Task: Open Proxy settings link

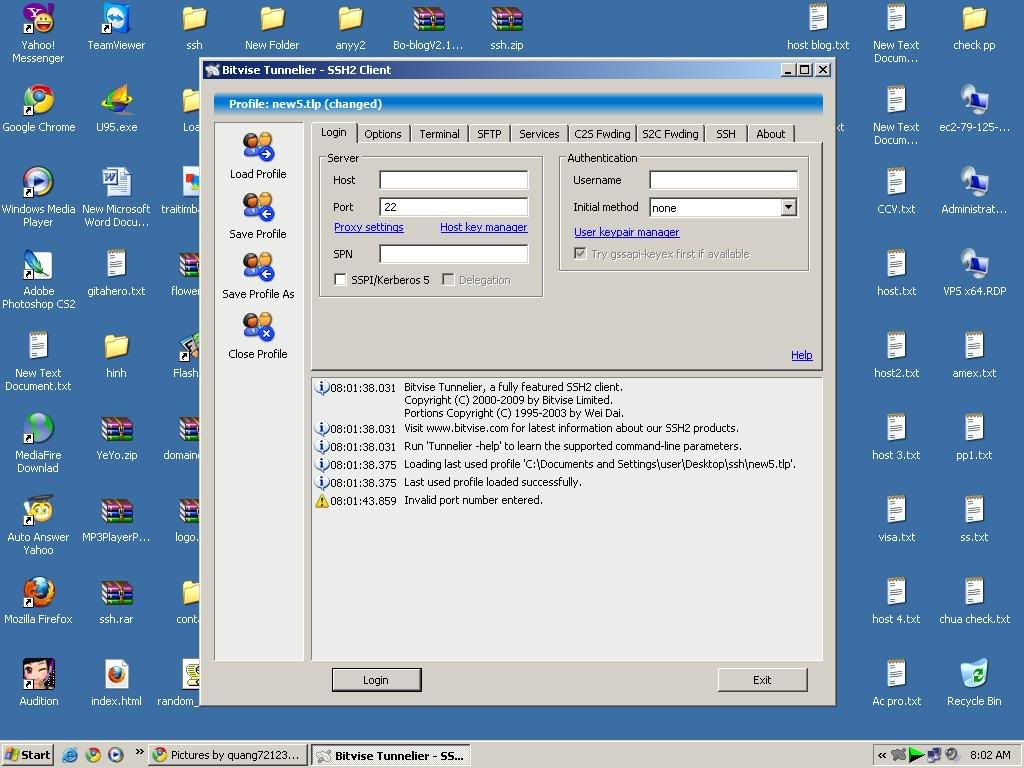Action: point(369,227)
